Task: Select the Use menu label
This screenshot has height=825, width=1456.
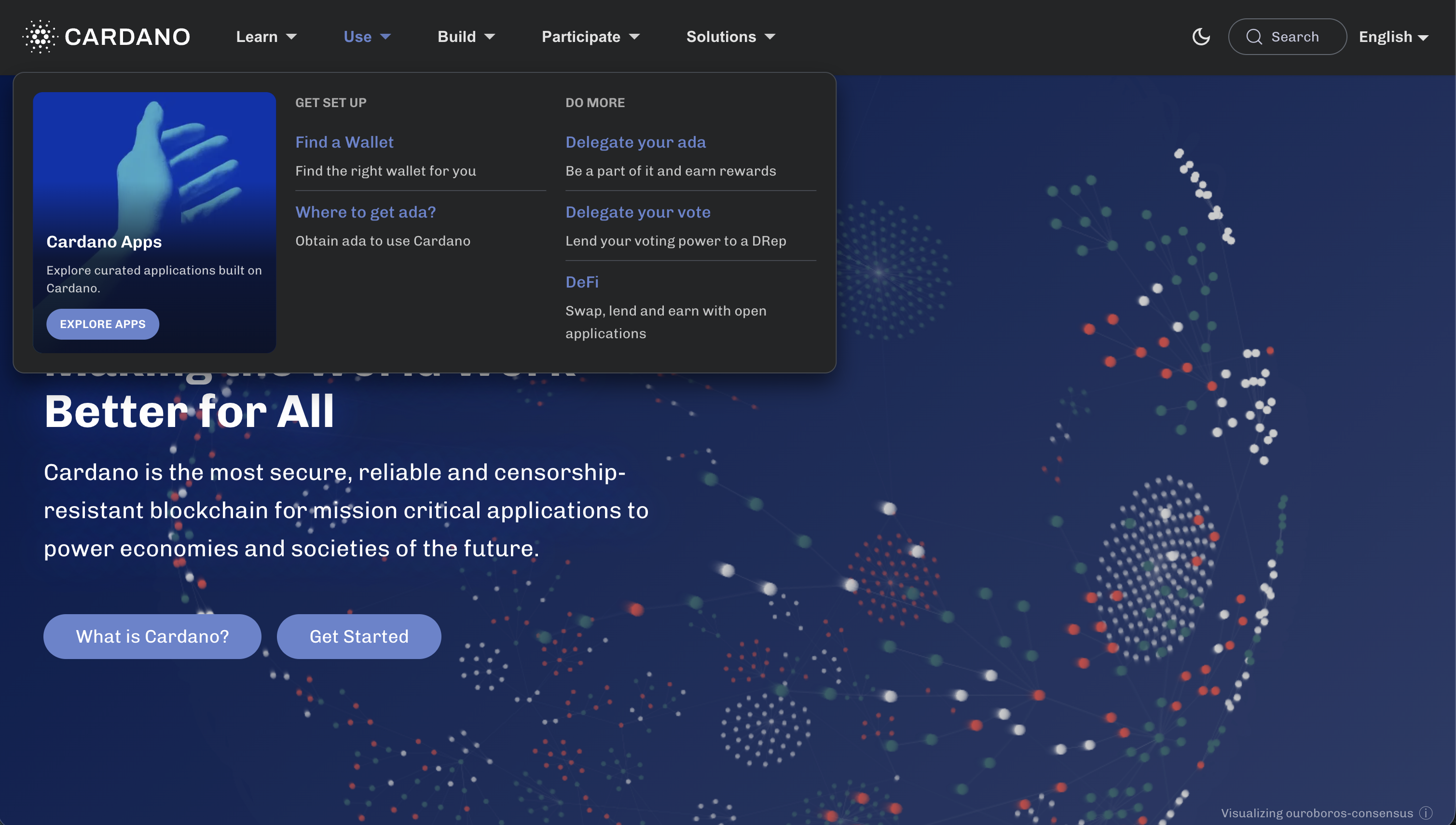Action: [357, 37]
